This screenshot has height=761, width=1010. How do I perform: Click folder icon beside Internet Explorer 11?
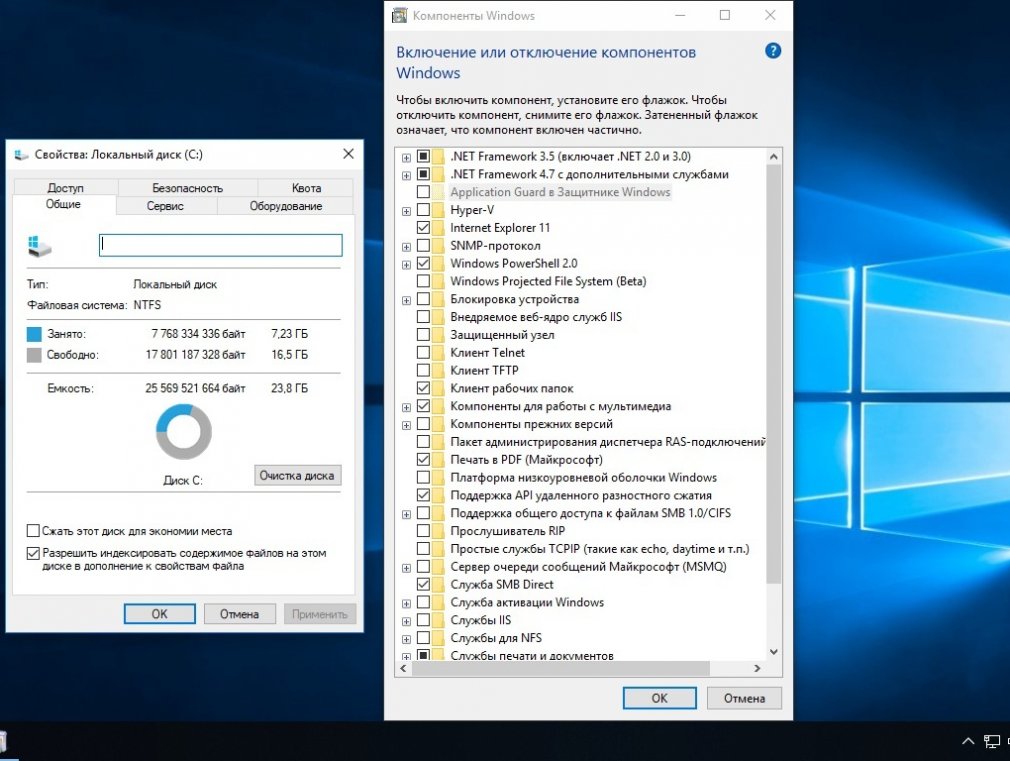[439, 227]
